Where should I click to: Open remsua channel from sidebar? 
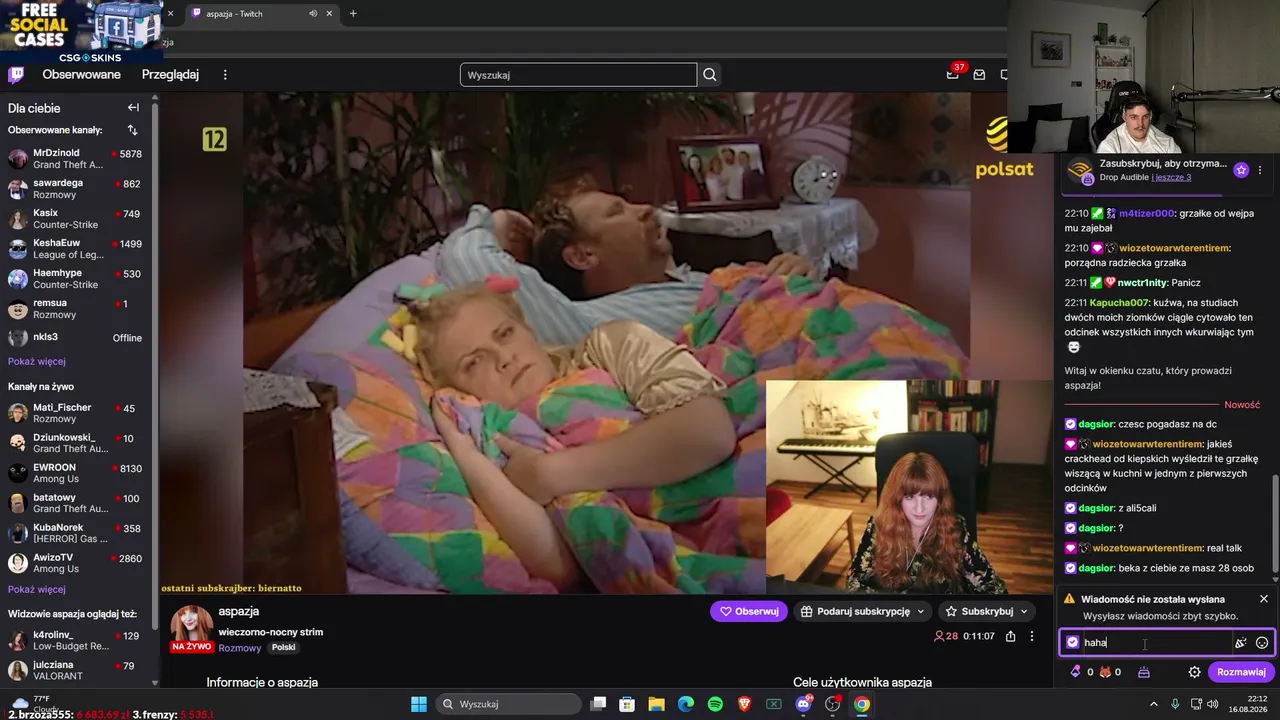pyautogui.click(x=76, y=309)
